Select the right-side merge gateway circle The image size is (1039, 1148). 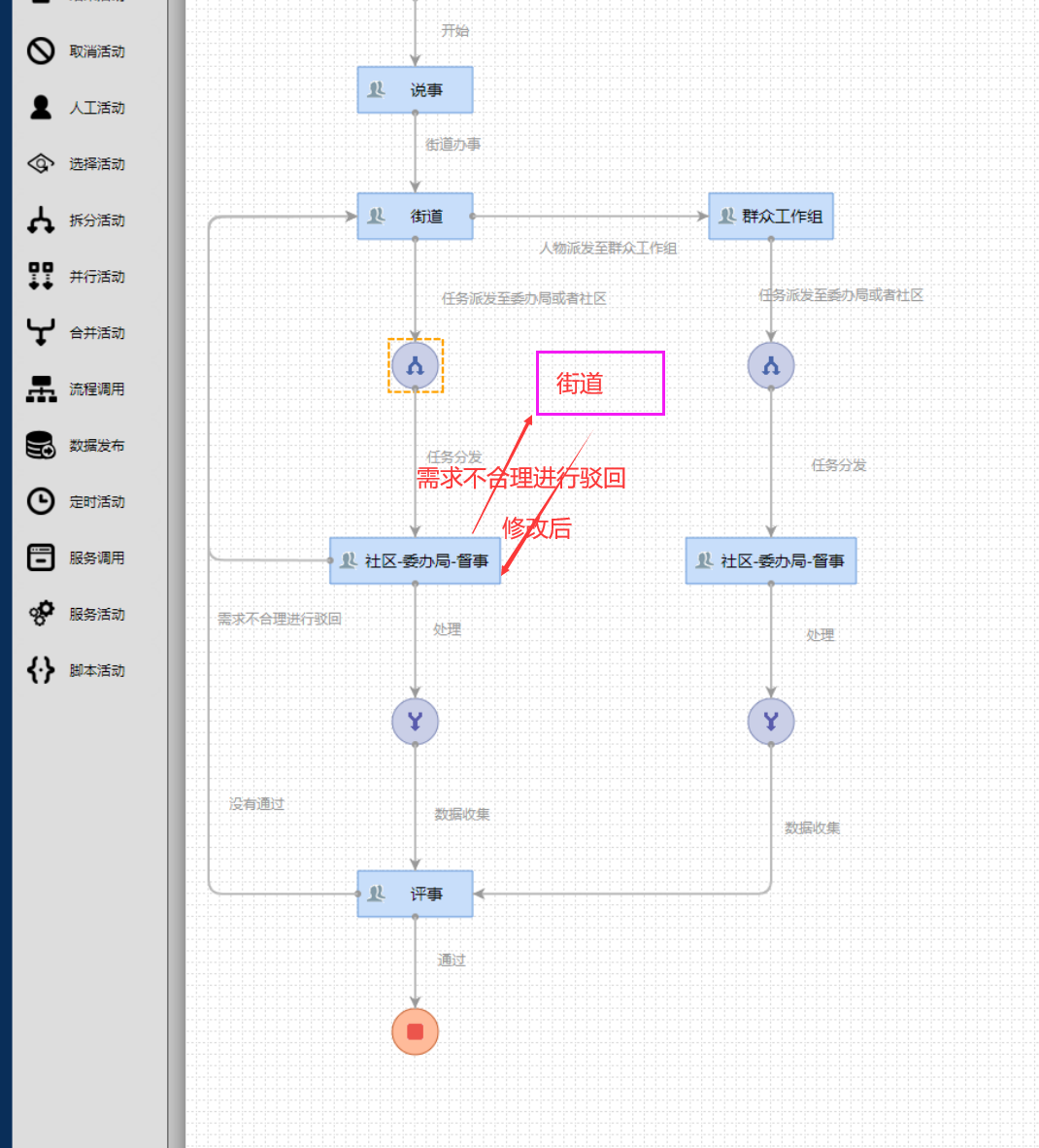(x=771, y=722)
